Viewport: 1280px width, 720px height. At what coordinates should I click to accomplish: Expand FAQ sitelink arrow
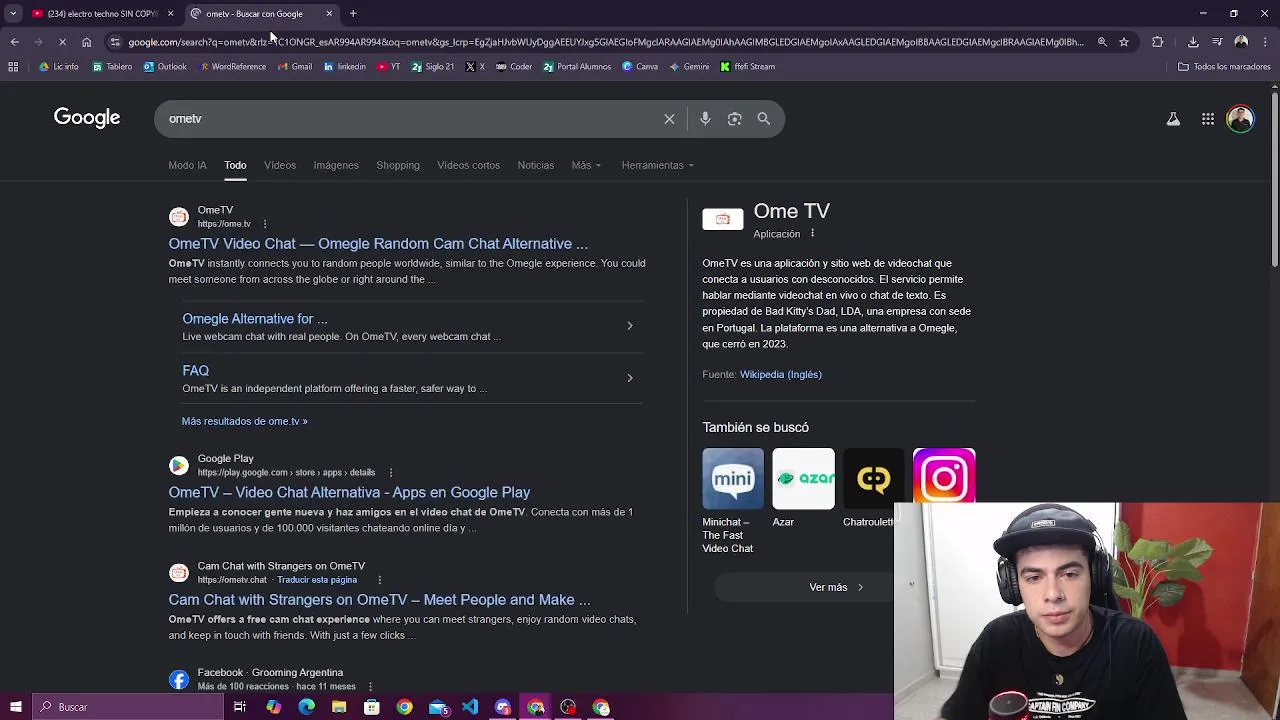point(629,378)
